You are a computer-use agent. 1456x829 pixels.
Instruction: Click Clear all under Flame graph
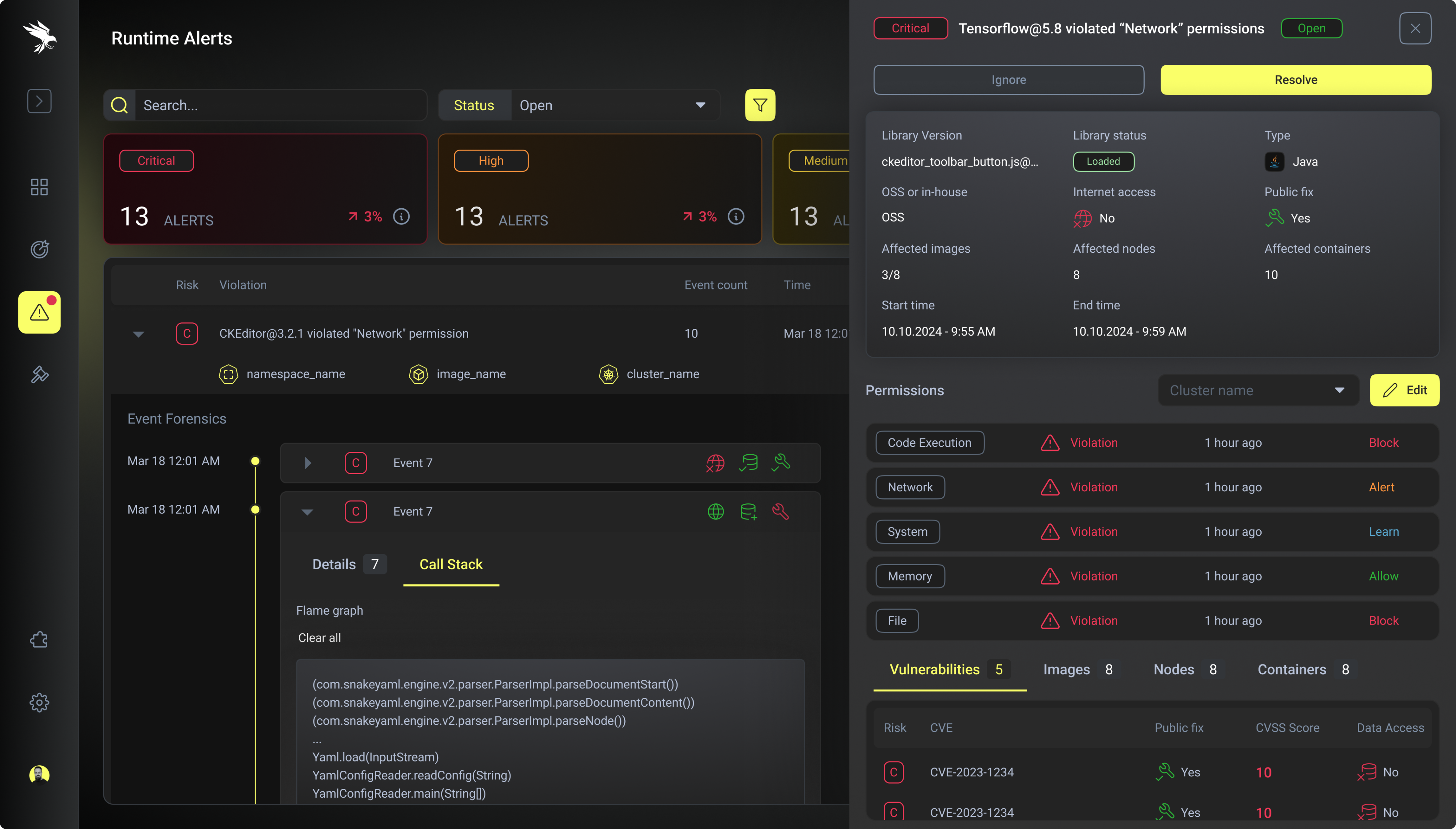point(319,638)
